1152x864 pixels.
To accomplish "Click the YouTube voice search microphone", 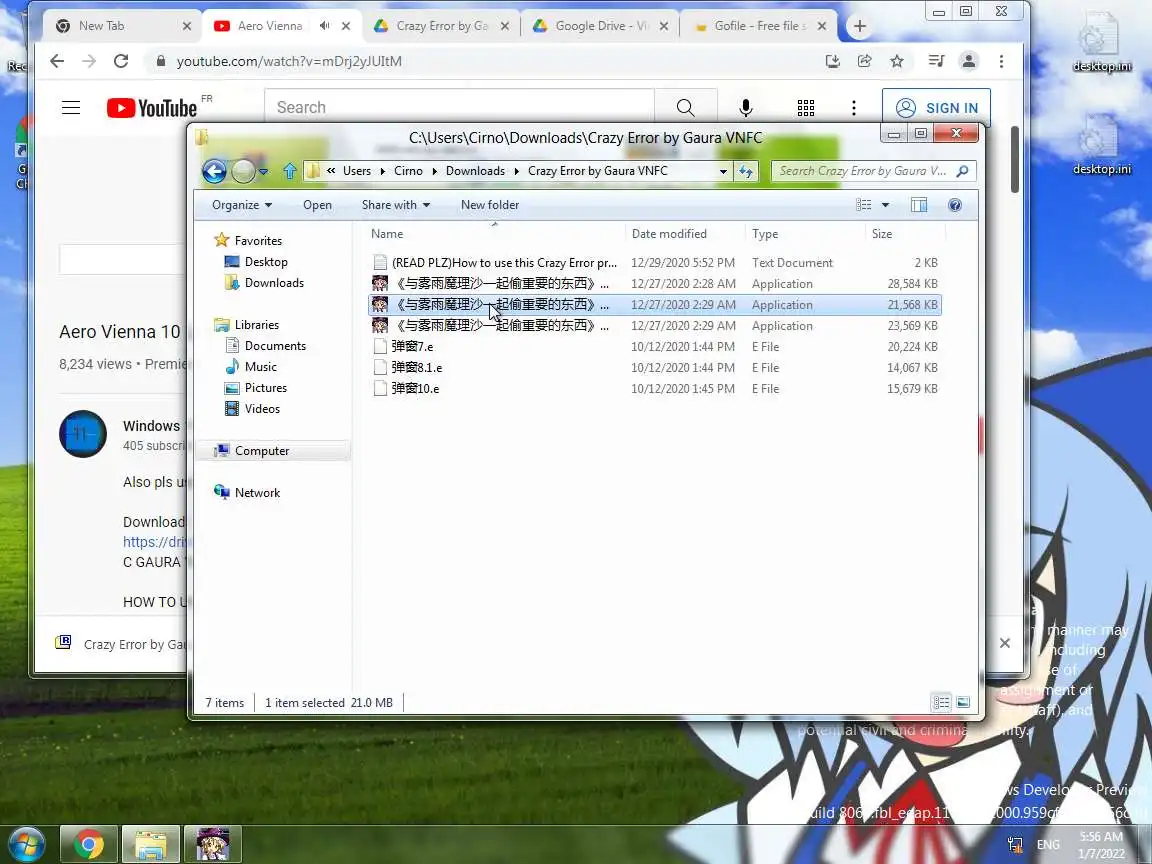I will pos(746,108).
